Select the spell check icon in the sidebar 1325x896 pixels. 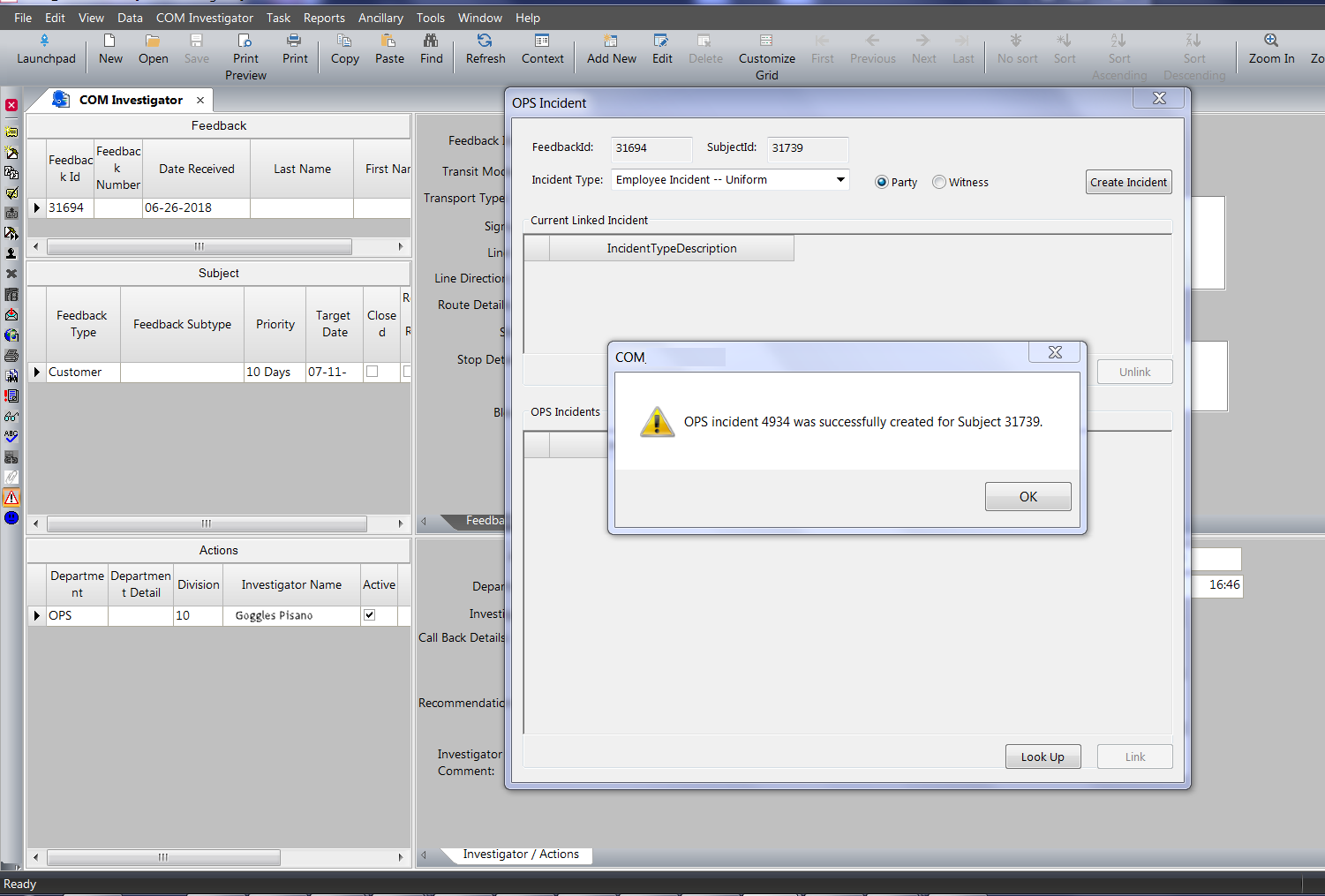tap(11, 436)
